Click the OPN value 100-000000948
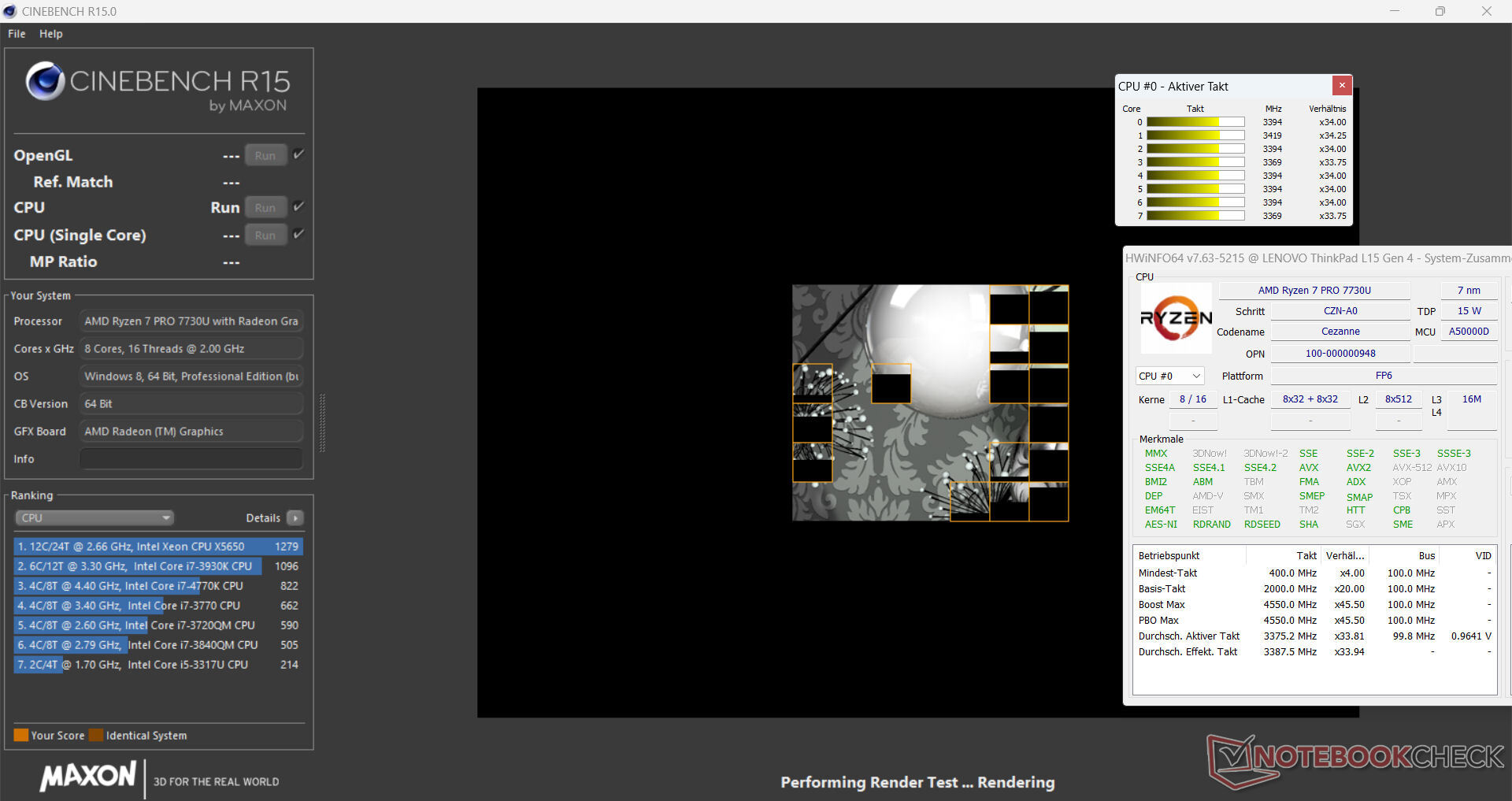 tap(1340, 354)
